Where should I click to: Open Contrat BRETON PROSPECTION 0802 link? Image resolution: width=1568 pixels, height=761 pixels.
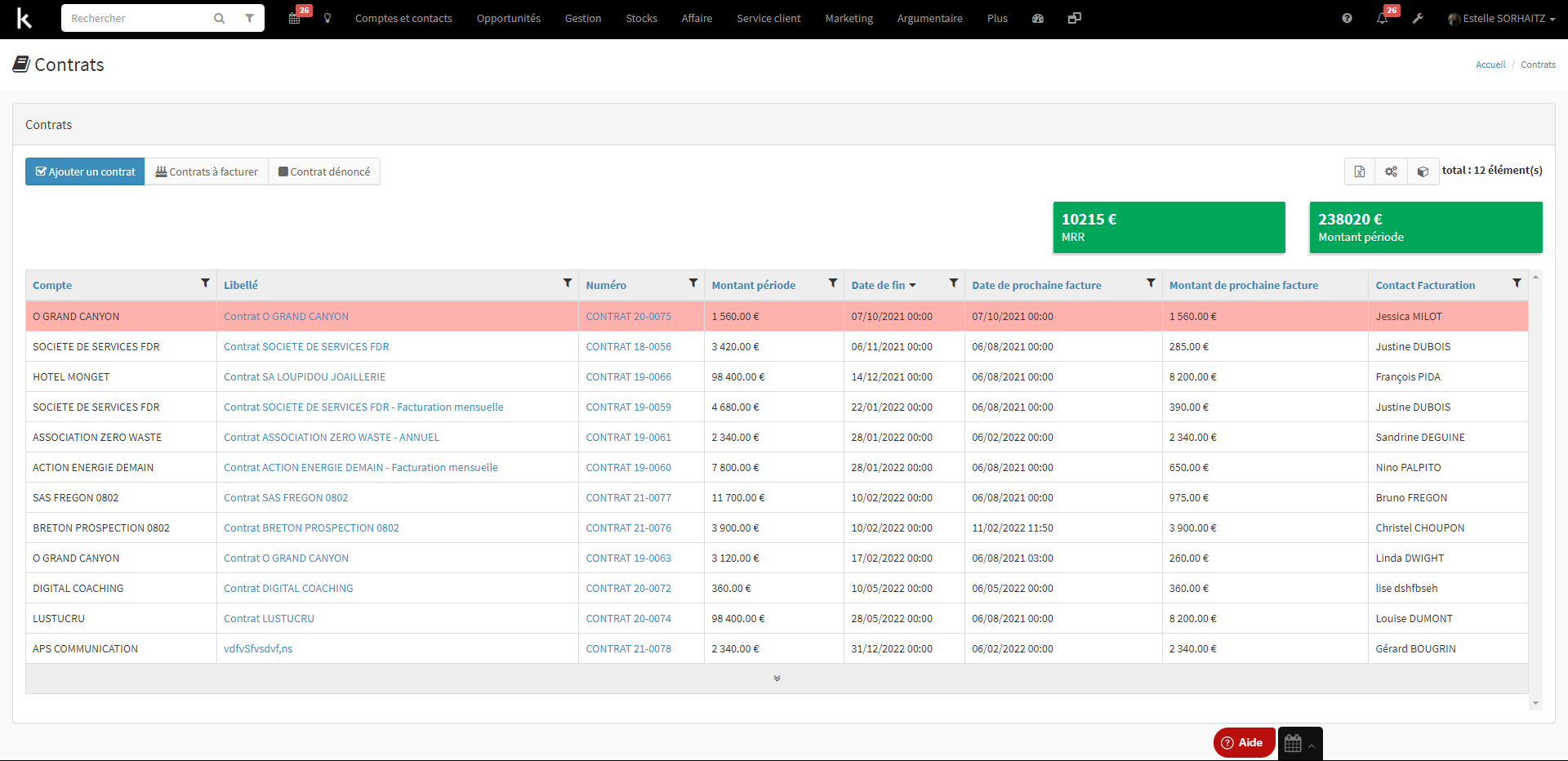311,527
